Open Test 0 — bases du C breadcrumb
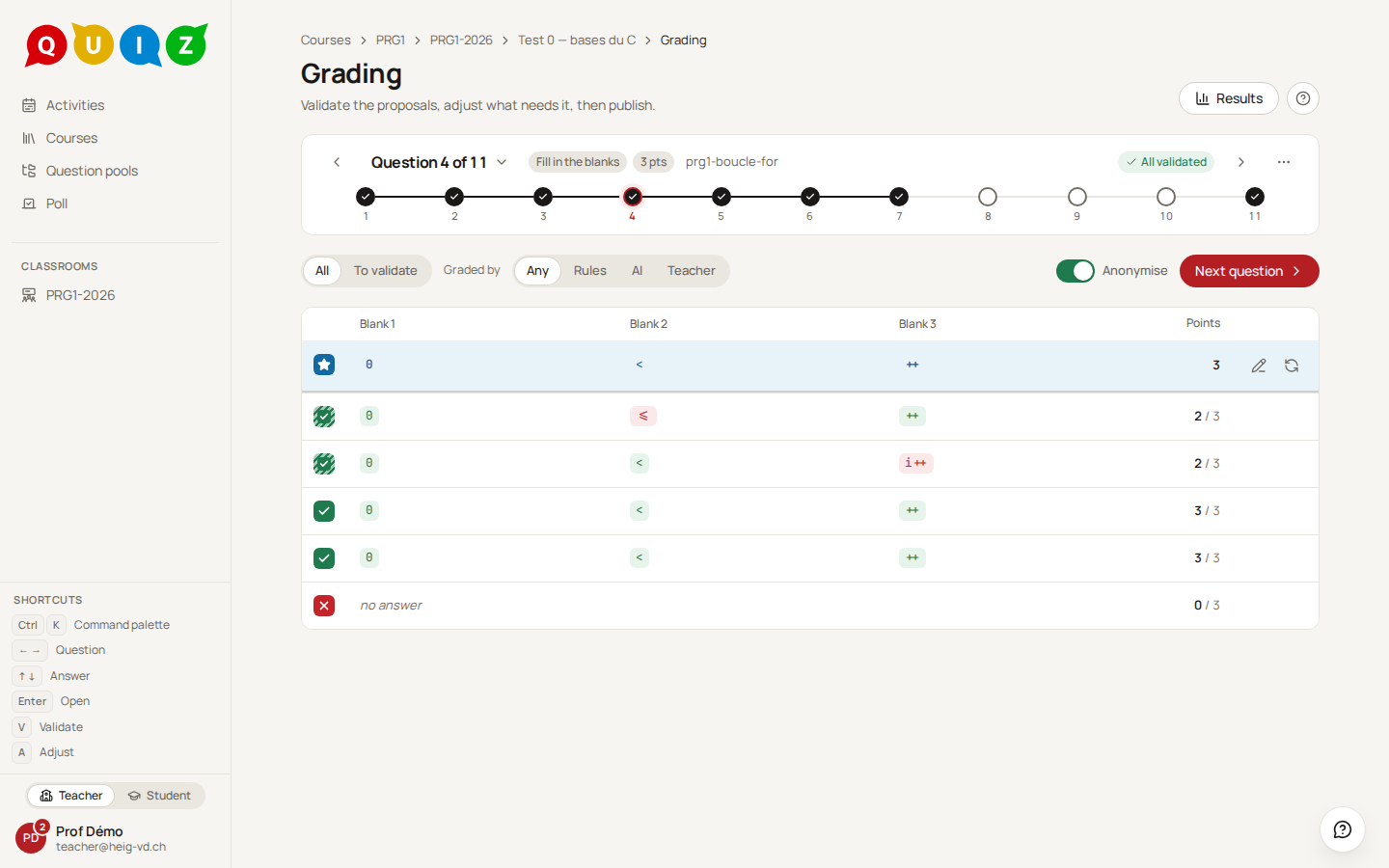The image size is (1389, 868). point(577,41)
